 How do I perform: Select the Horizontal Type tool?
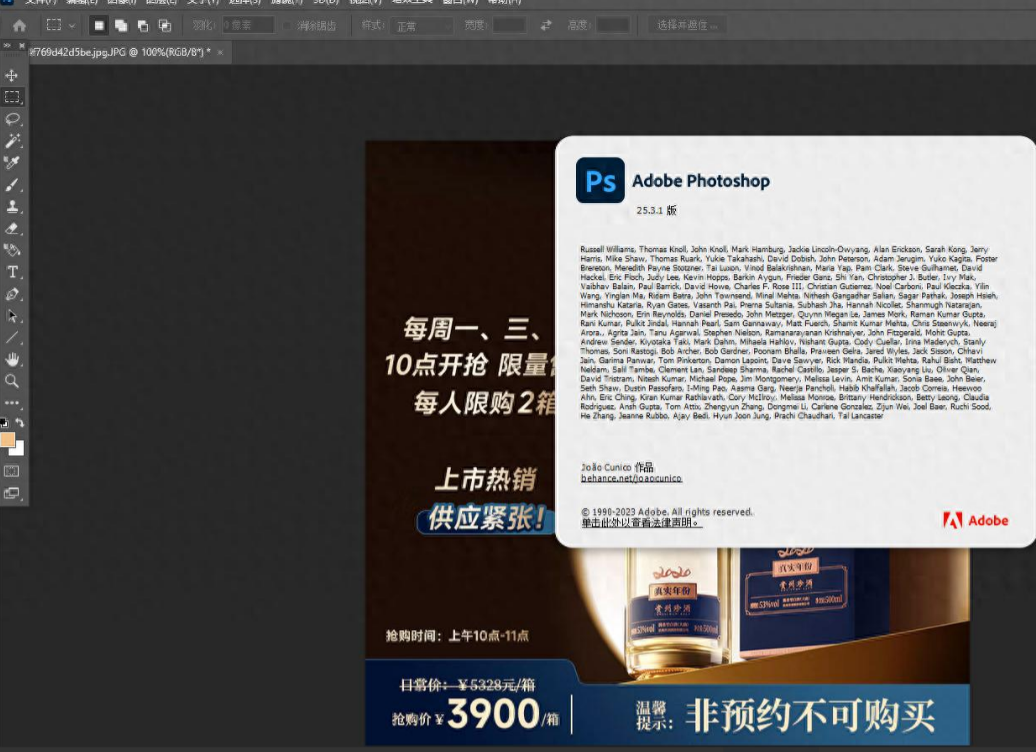point(12,272)
